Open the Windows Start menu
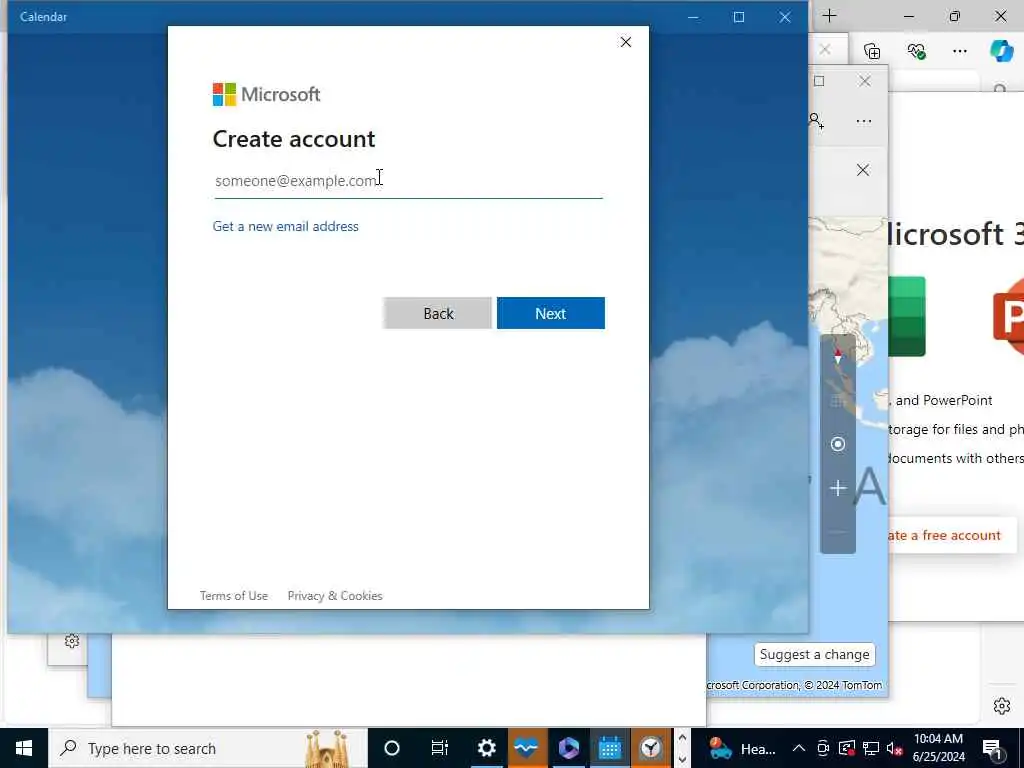The height and width of the screenshot is (768, 1024). pos(24,748)
